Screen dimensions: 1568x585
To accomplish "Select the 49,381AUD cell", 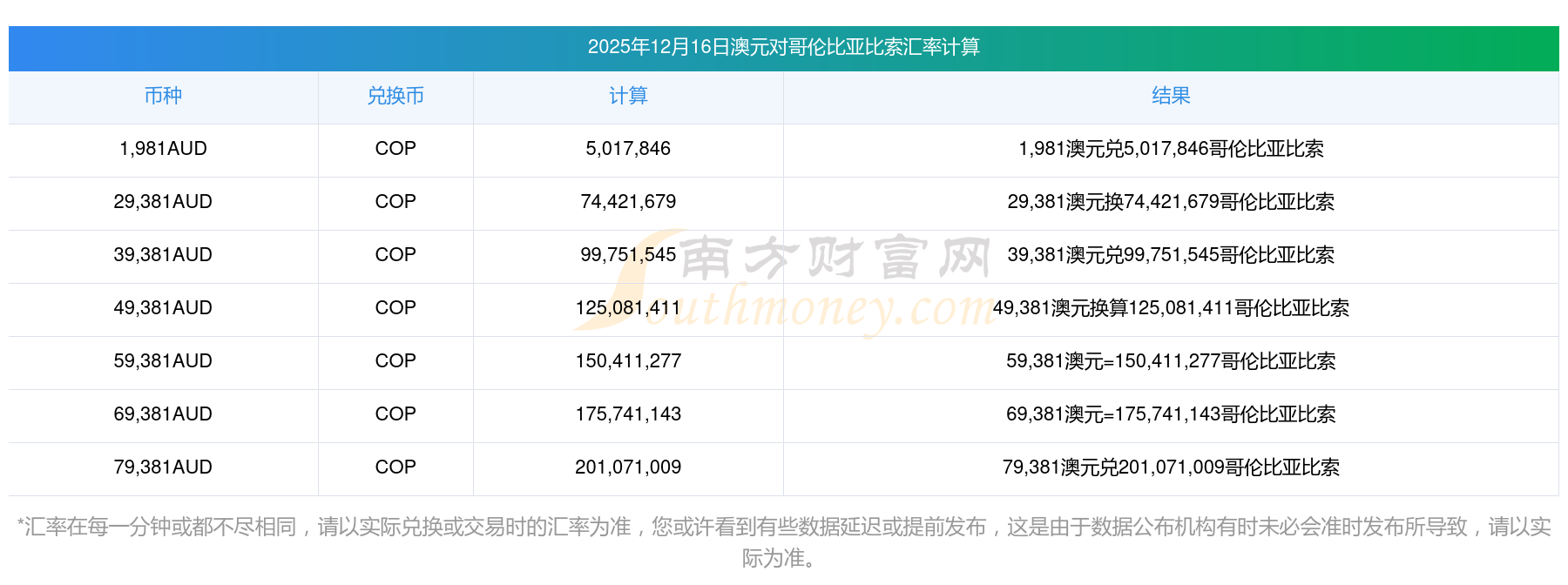I will (163, 308).
